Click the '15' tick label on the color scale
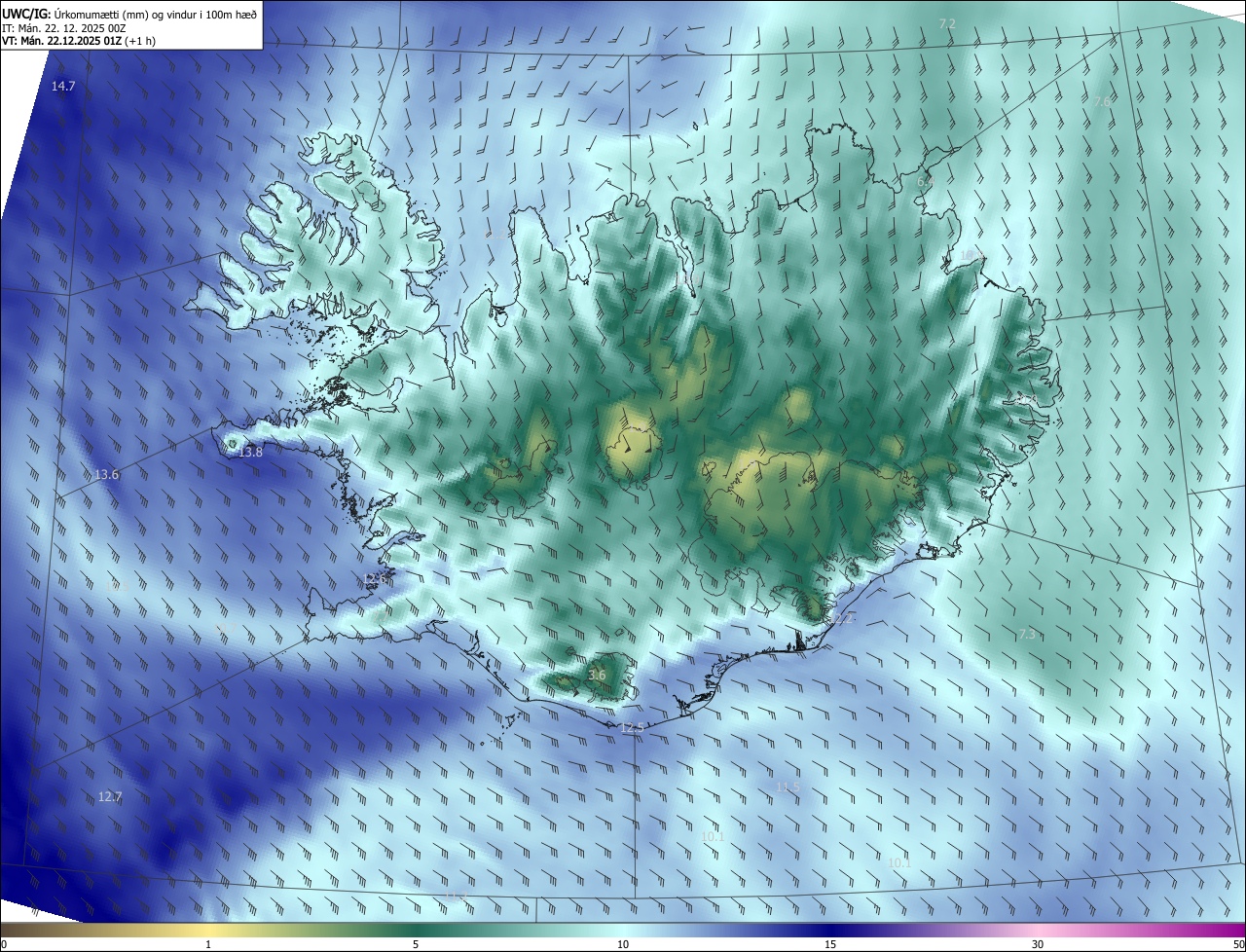This screenshot has width=1246, height=952. pyautogui.click(x=830, y=944)
